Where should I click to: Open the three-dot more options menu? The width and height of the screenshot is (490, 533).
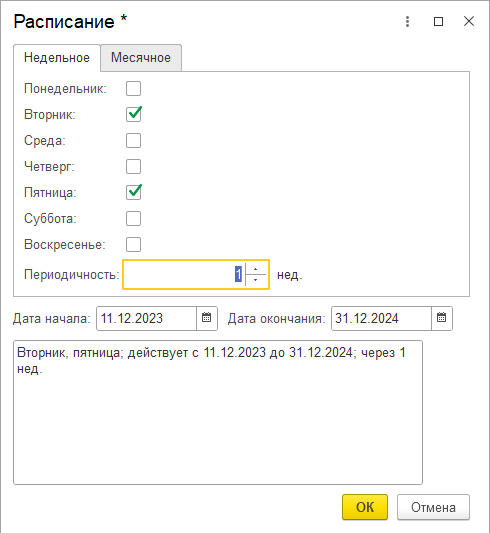[x=407, y=21]
